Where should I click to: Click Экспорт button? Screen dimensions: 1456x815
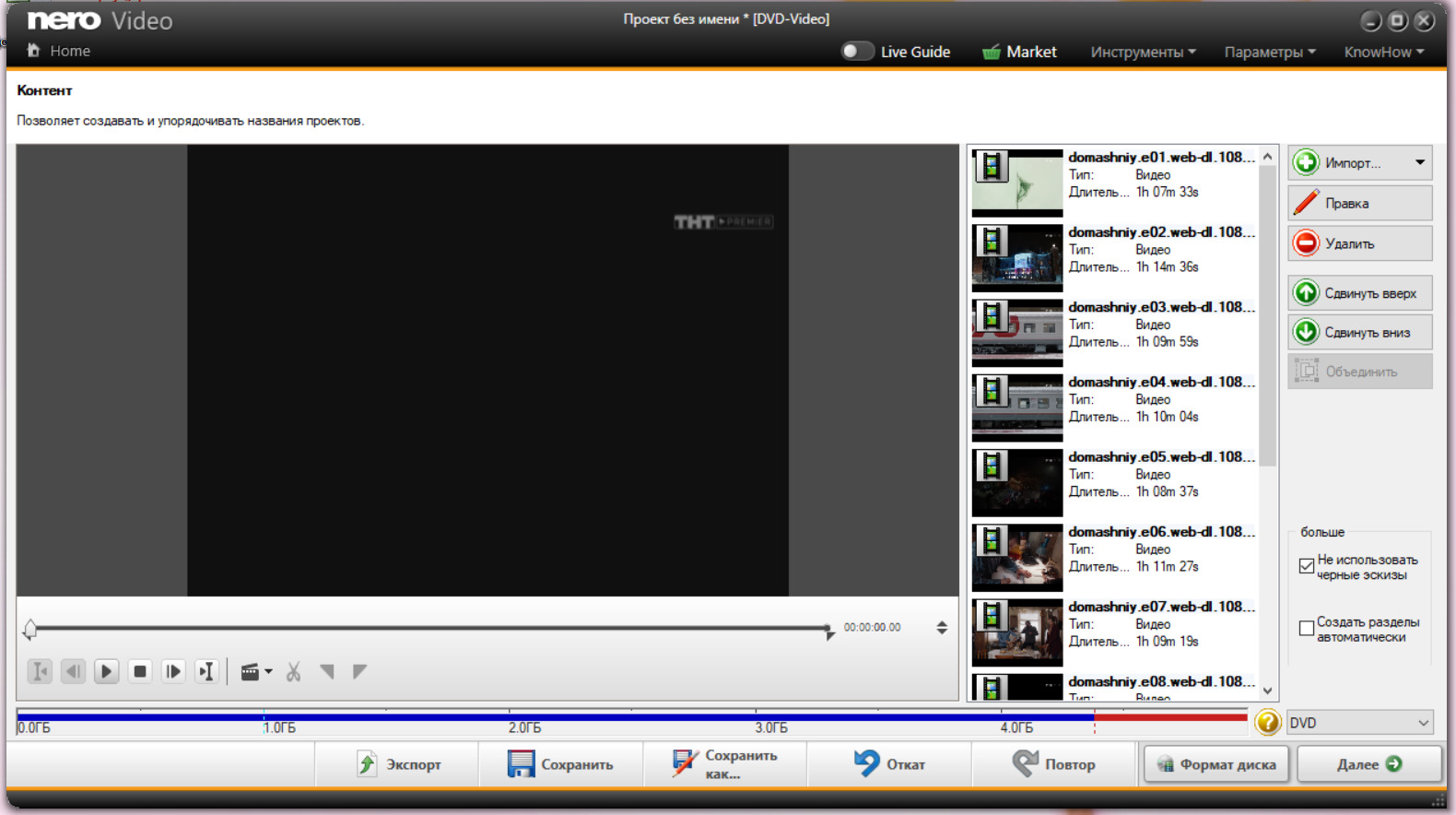tap(397, 764)
